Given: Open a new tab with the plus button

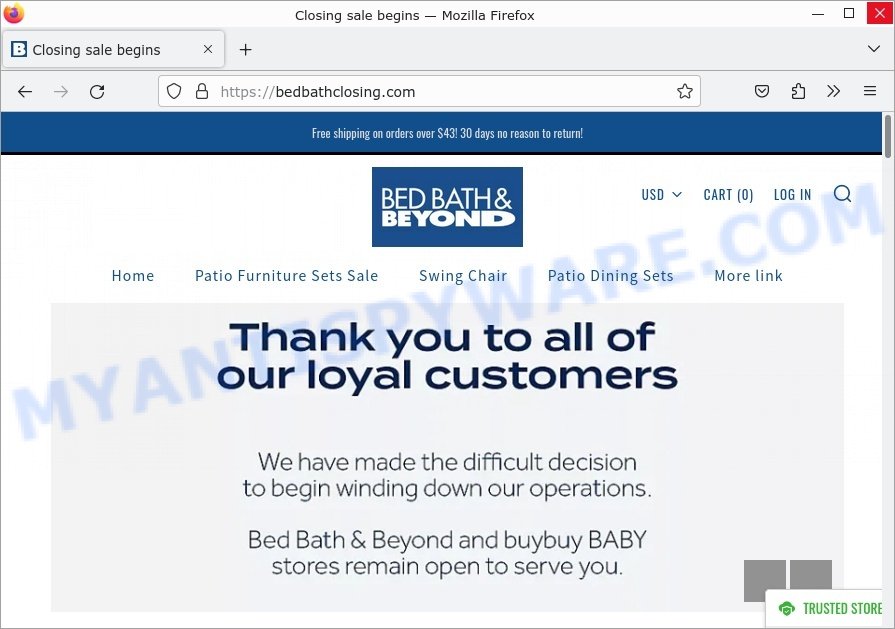Looking at the screenshot, I should coord(245,50).
